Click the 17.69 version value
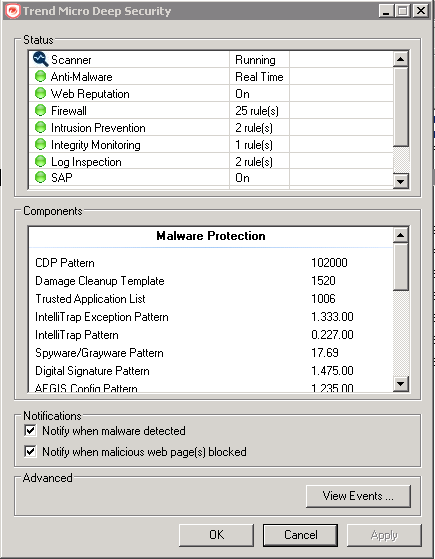The image size is (435, 559). (325, 353)
